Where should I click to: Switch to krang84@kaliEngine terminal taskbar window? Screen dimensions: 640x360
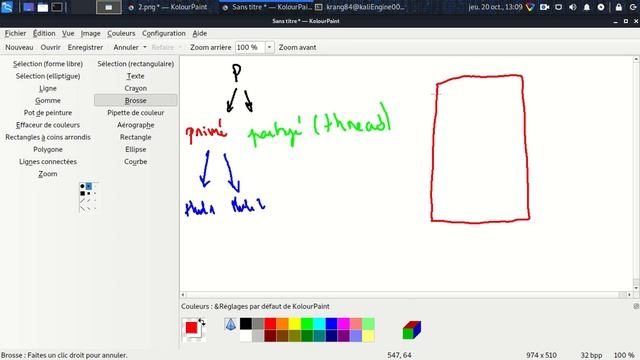click(361, 7)
